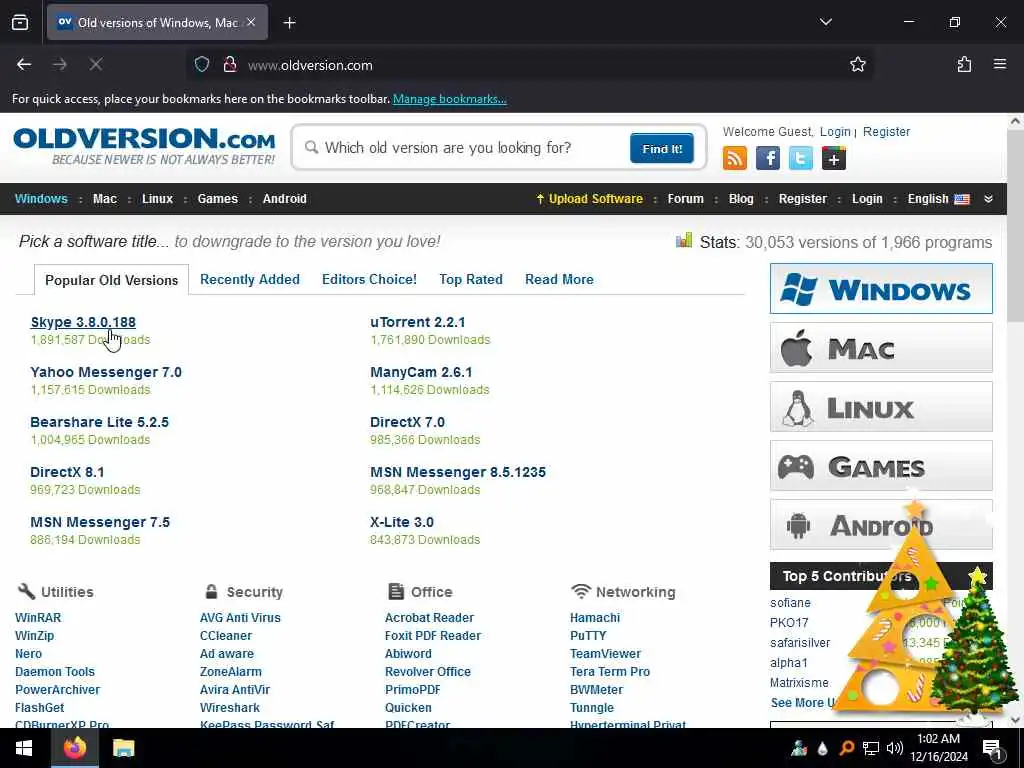Screen dimensions: 1024x768
Task: Open the uTorrent 2.2.1 link
Action: pos(417,322)
